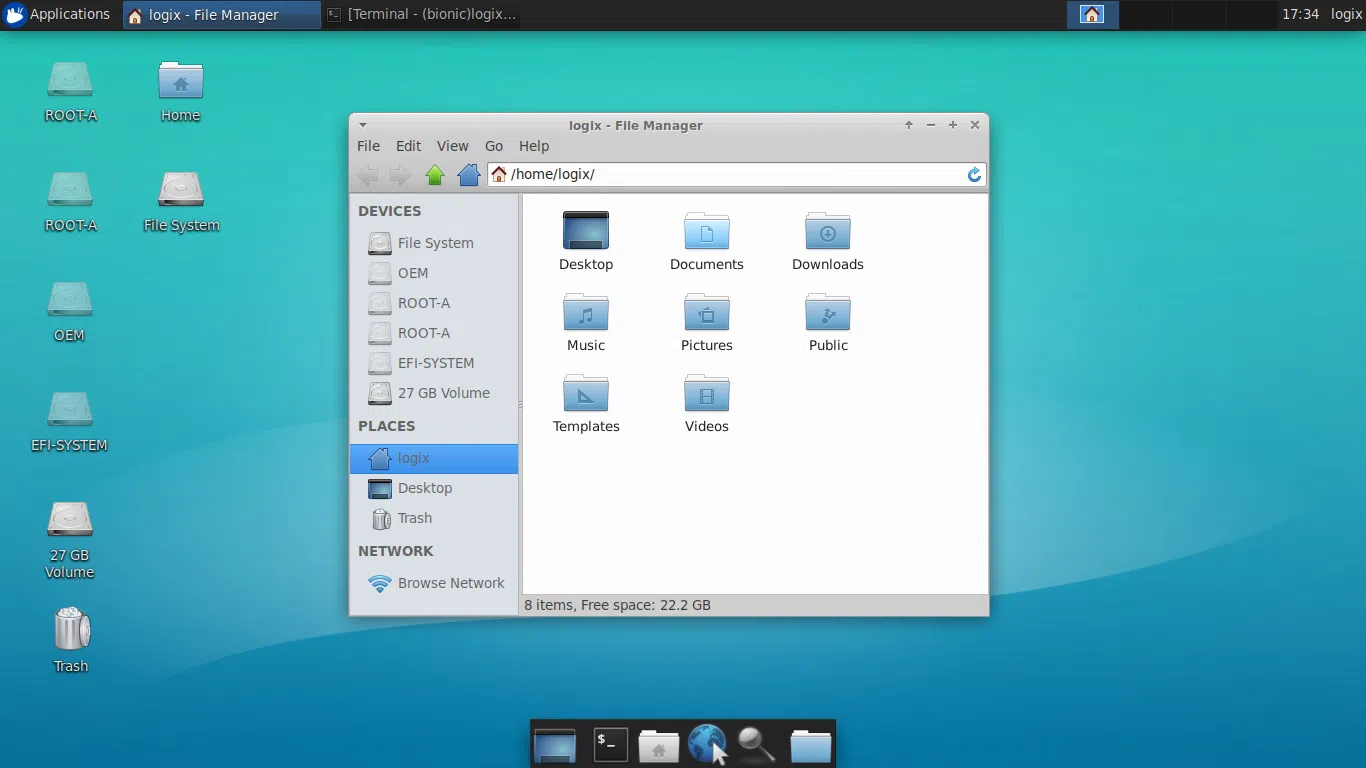
Task: Click the green Go Up arrow in toolbar
Action: pos(435,174)
